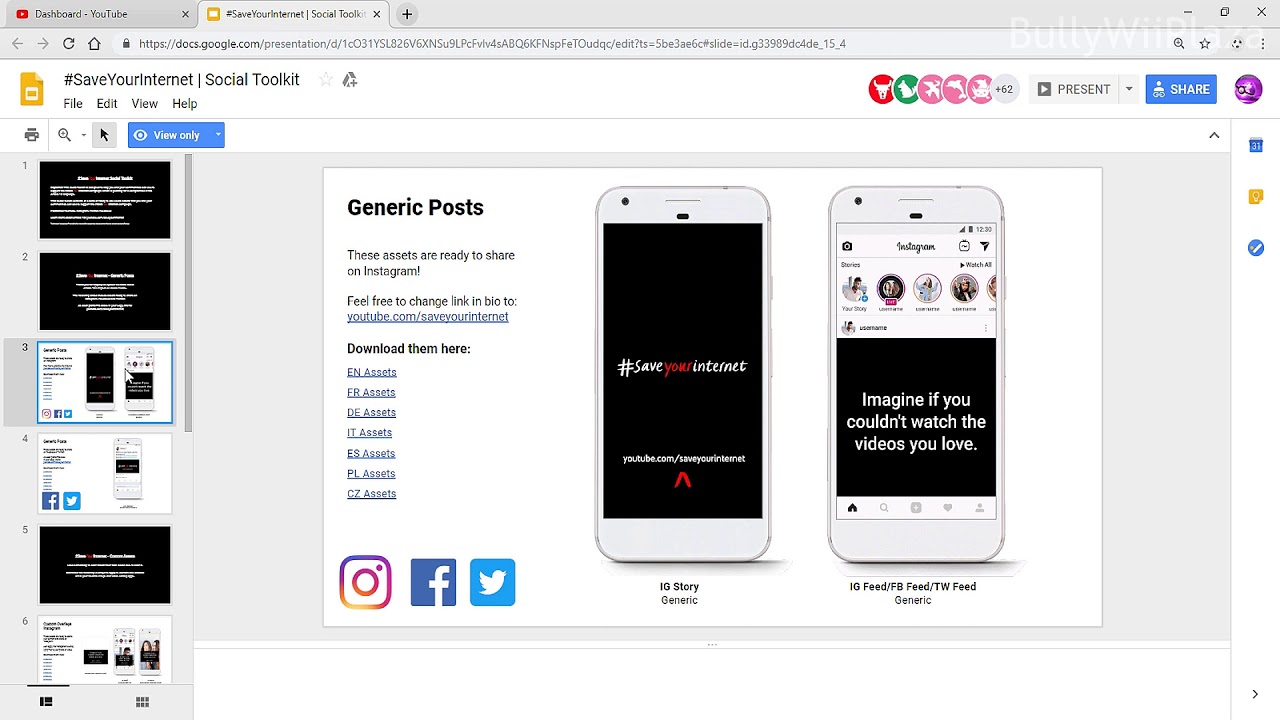This screenshot has height=720, width=1280.
Task: Click the IG Feed phone mockup
Action: tap(916, 374)
